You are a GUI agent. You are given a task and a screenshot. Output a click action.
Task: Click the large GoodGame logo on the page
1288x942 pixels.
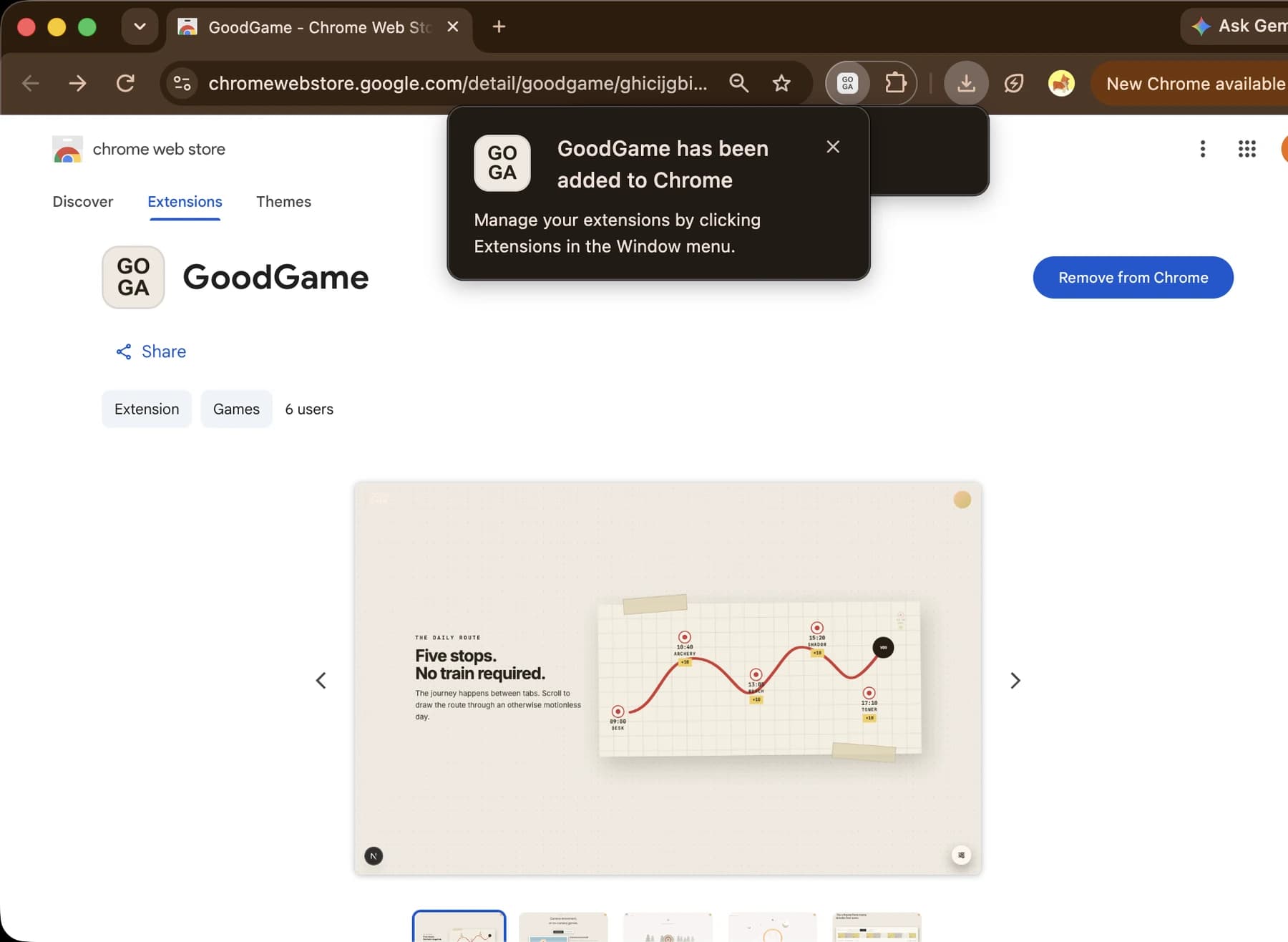click(133, 278)
